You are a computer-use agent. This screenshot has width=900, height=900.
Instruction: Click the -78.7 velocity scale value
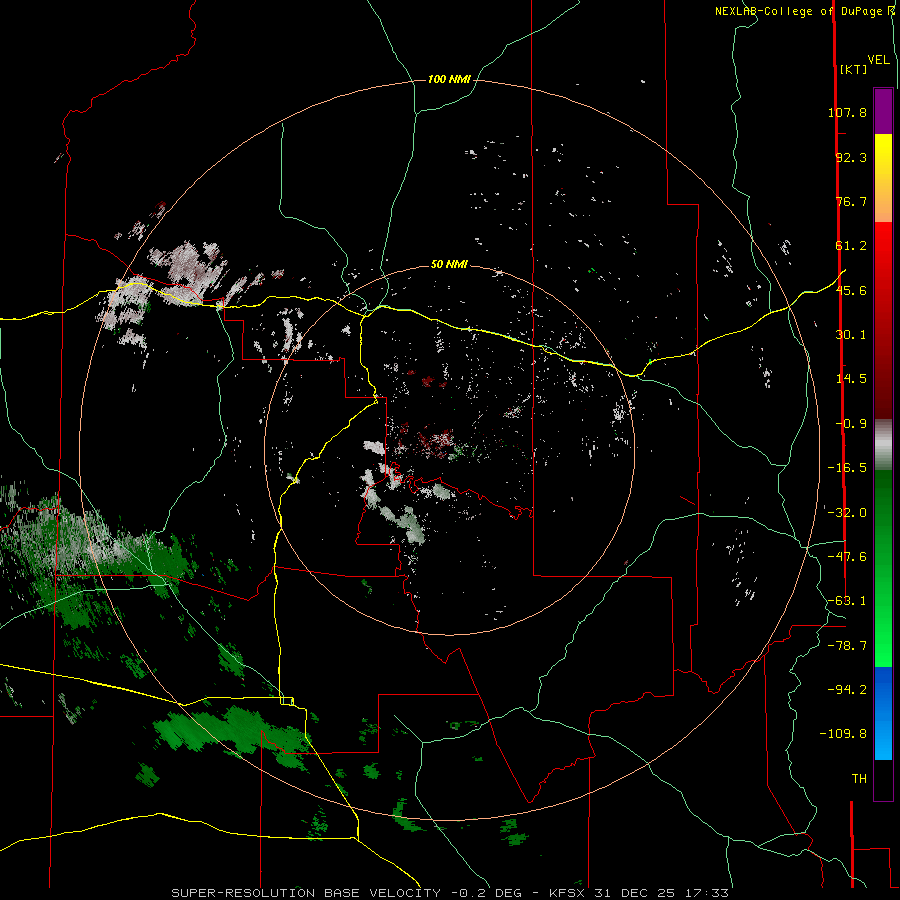847,646
